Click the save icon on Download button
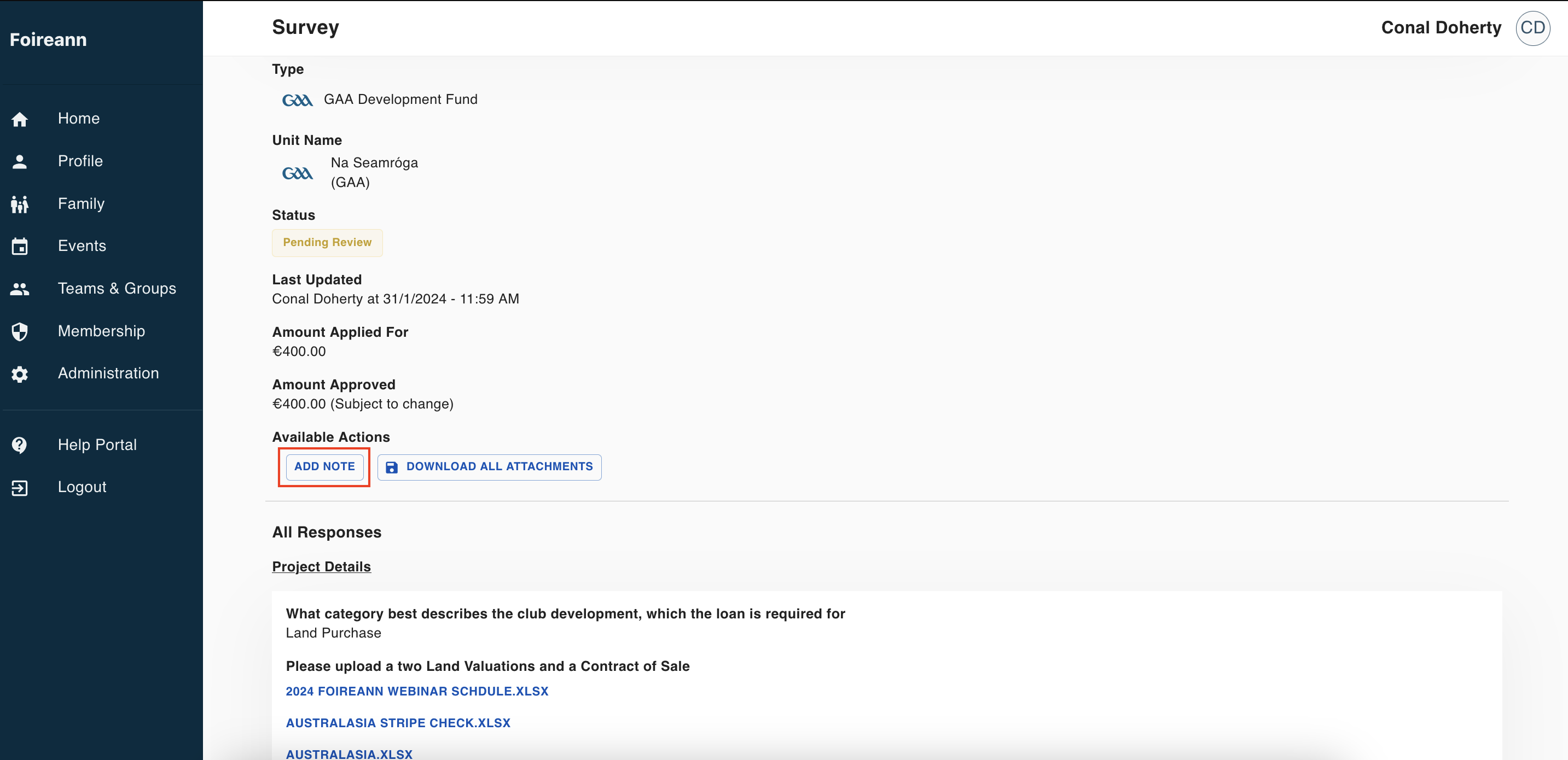Image resolution: width=1568 pixels, height=760 pixels. pyautogui.click(x=391, y=467)
